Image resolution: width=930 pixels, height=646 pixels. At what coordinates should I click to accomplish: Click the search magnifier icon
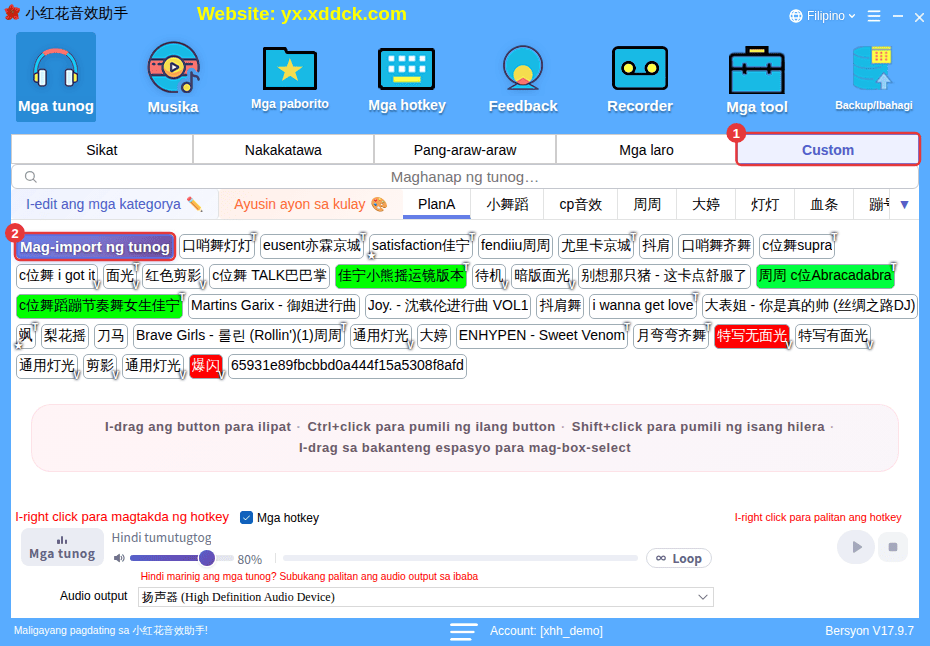31,177
